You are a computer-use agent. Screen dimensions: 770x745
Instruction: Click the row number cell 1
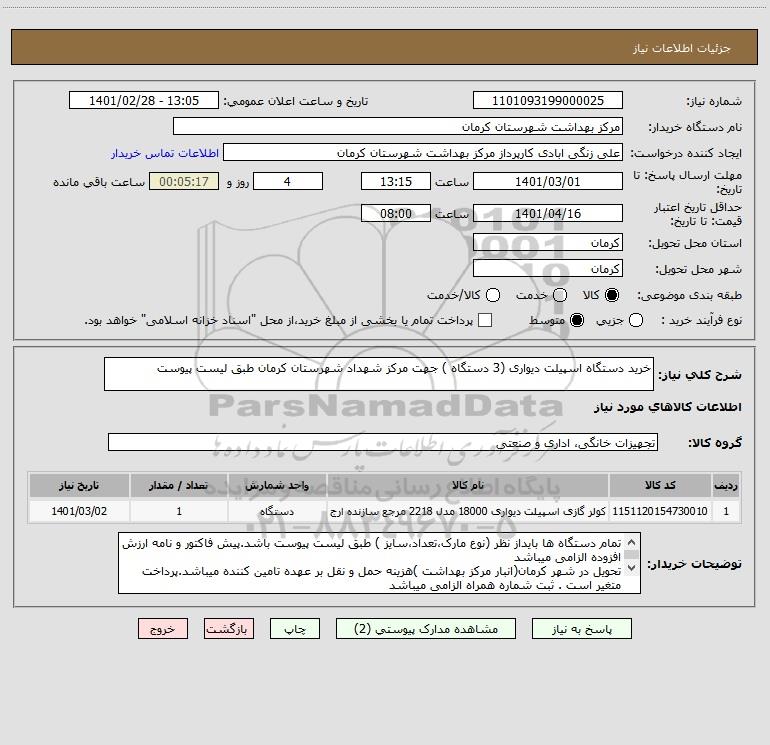(726, 511)
